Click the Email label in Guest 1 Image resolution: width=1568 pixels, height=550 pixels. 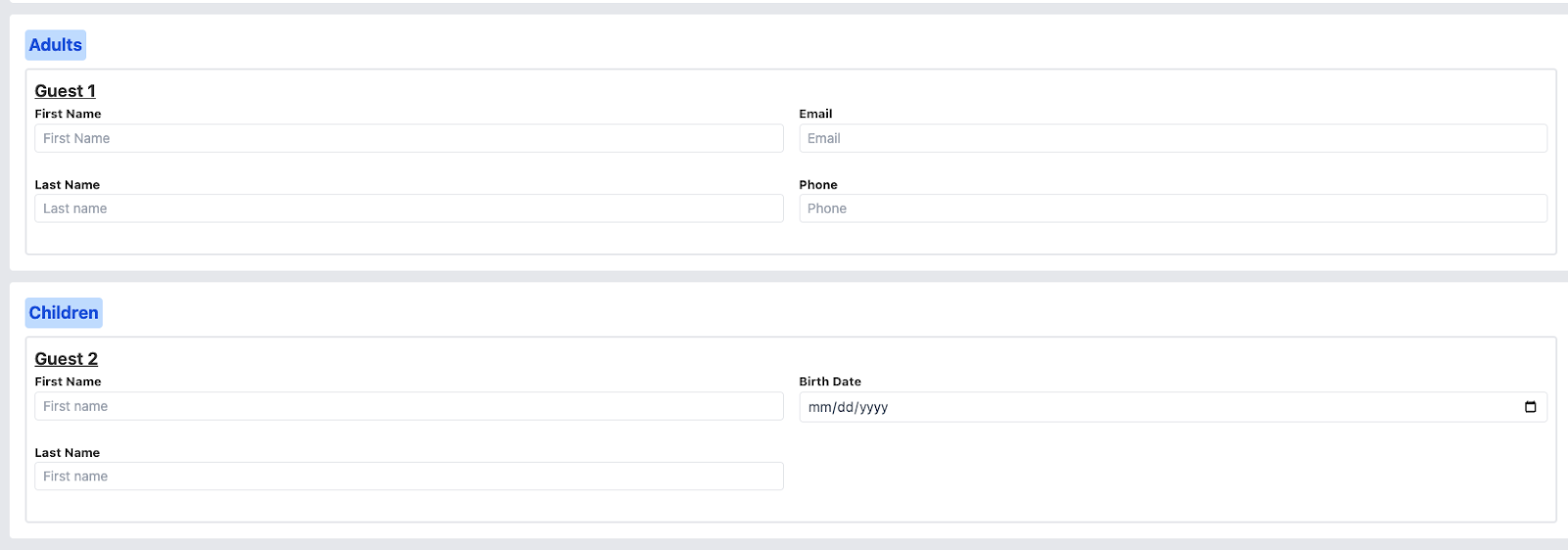click(815, 114)
